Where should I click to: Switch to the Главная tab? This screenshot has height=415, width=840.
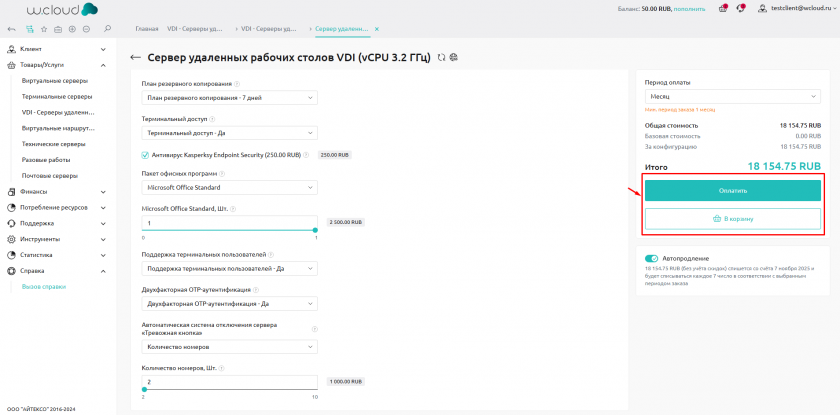(x=147, y=30)
